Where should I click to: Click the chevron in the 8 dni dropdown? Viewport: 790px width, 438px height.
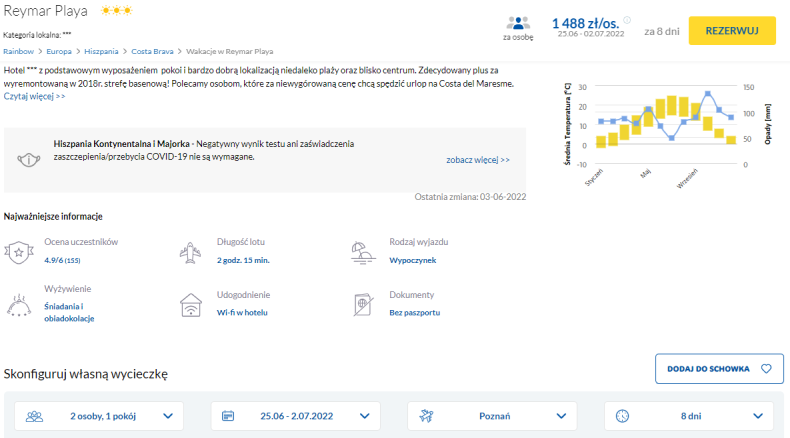coord(758,416)
